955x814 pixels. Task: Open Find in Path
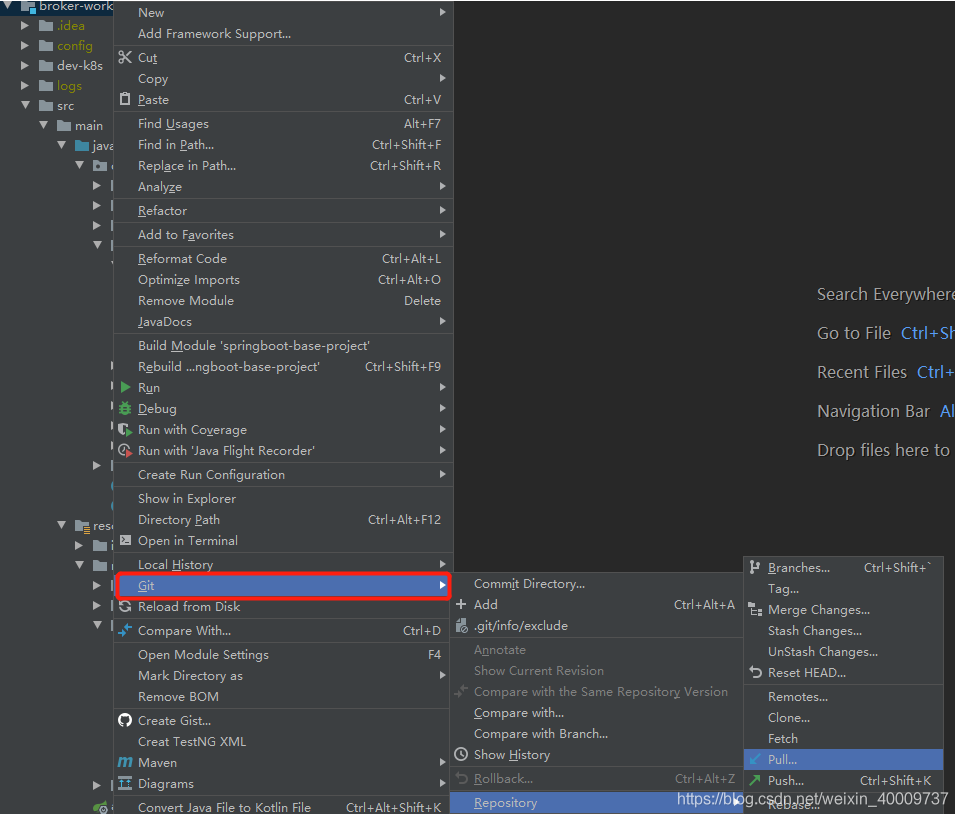tap(283, 144)
